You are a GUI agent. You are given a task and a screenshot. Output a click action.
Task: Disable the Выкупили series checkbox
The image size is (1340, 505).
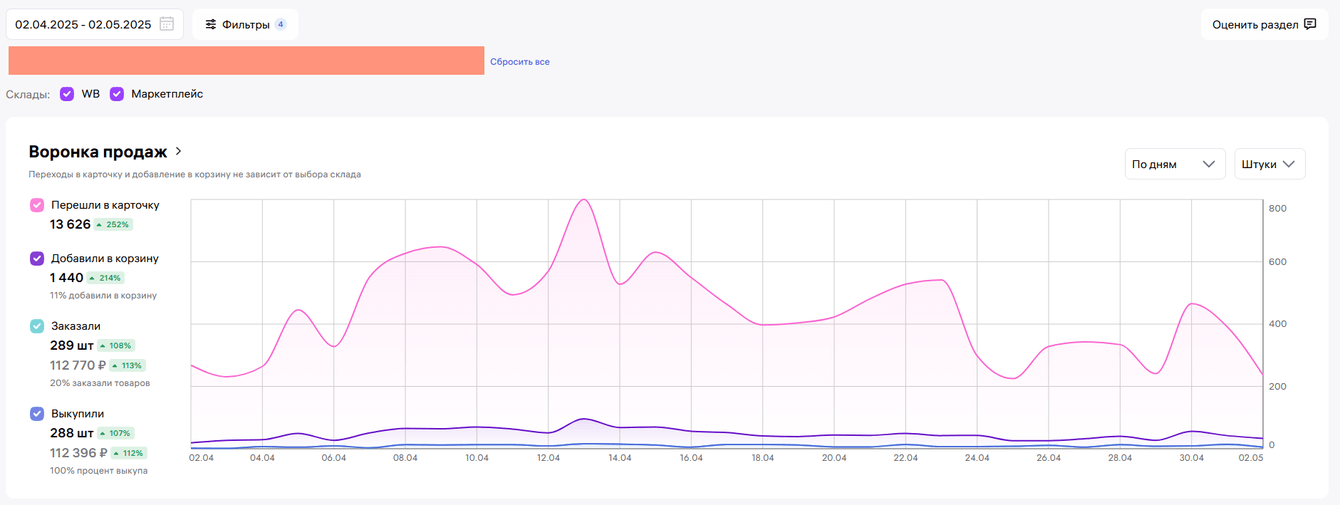tap(37, 413)
